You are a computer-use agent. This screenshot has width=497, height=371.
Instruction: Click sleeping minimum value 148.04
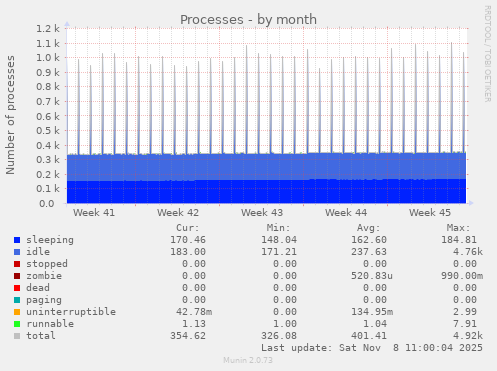(279, 240)
